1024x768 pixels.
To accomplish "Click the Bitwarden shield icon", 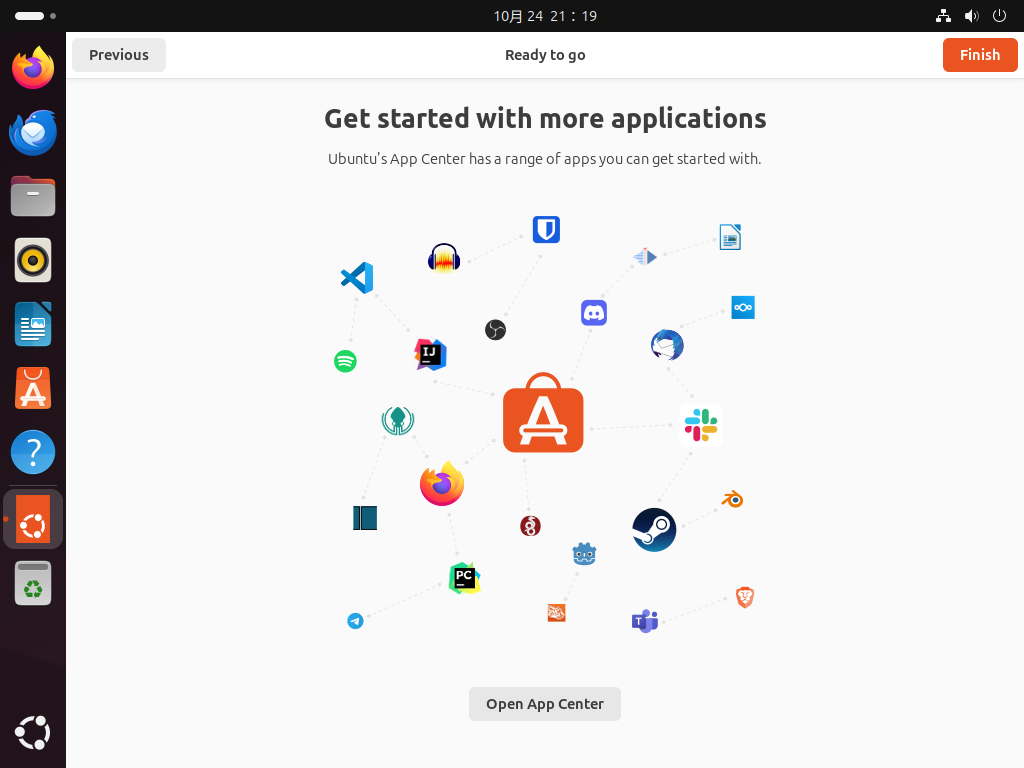I will point(546,230).
